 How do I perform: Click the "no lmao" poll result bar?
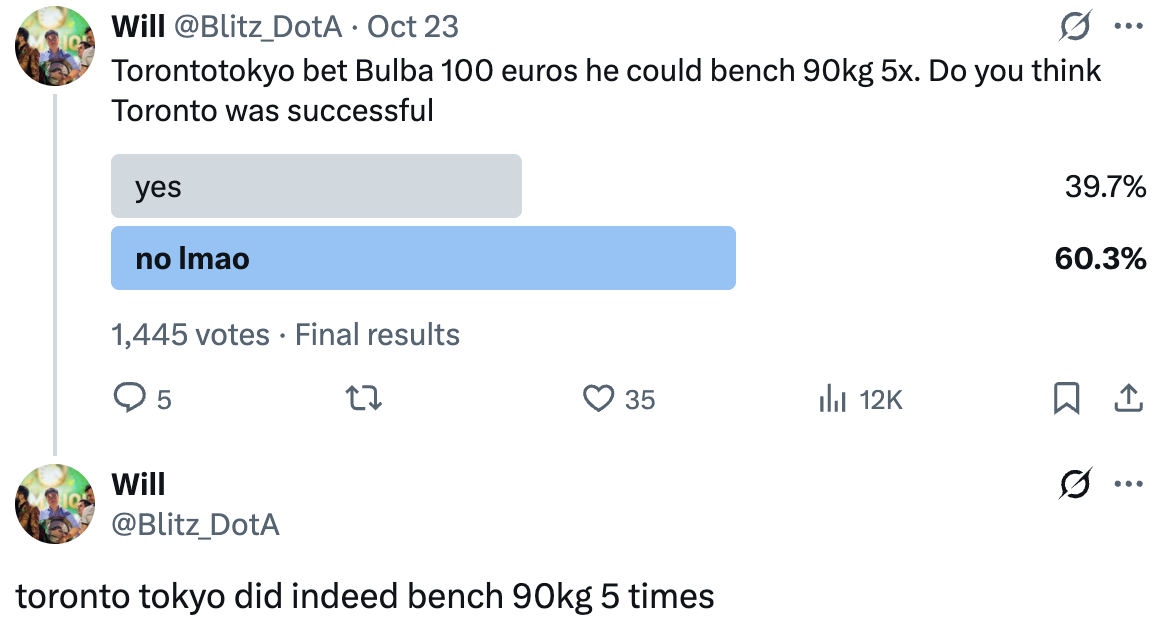pos(423,258)
